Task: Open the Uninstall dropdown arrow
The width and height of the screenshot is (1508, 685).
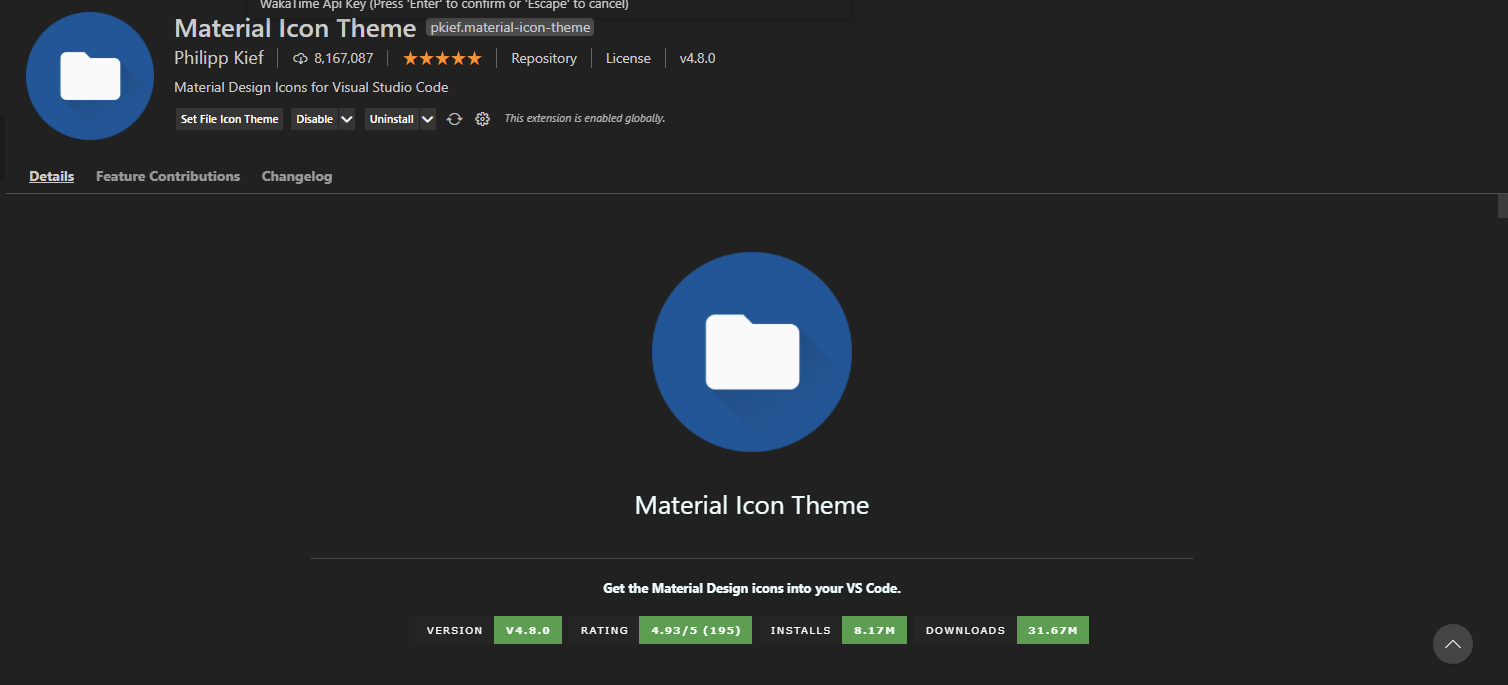Action: 428,119
